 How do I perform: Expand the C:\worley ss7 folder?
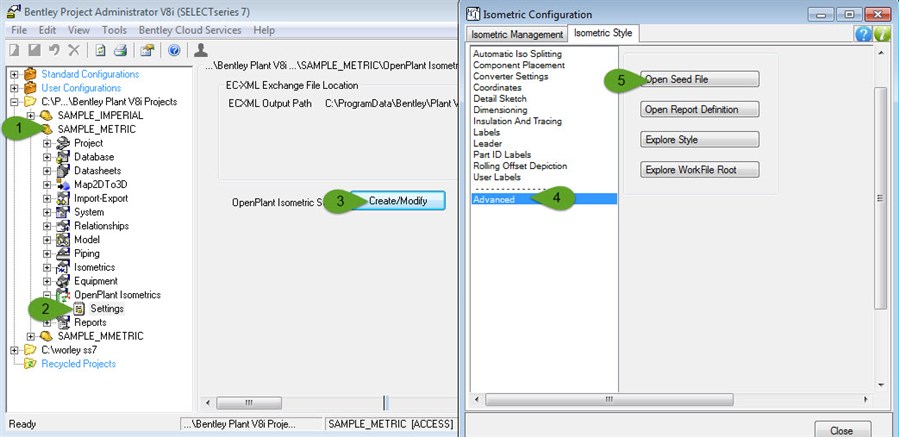pyautogui.click(x=14, y=350)
